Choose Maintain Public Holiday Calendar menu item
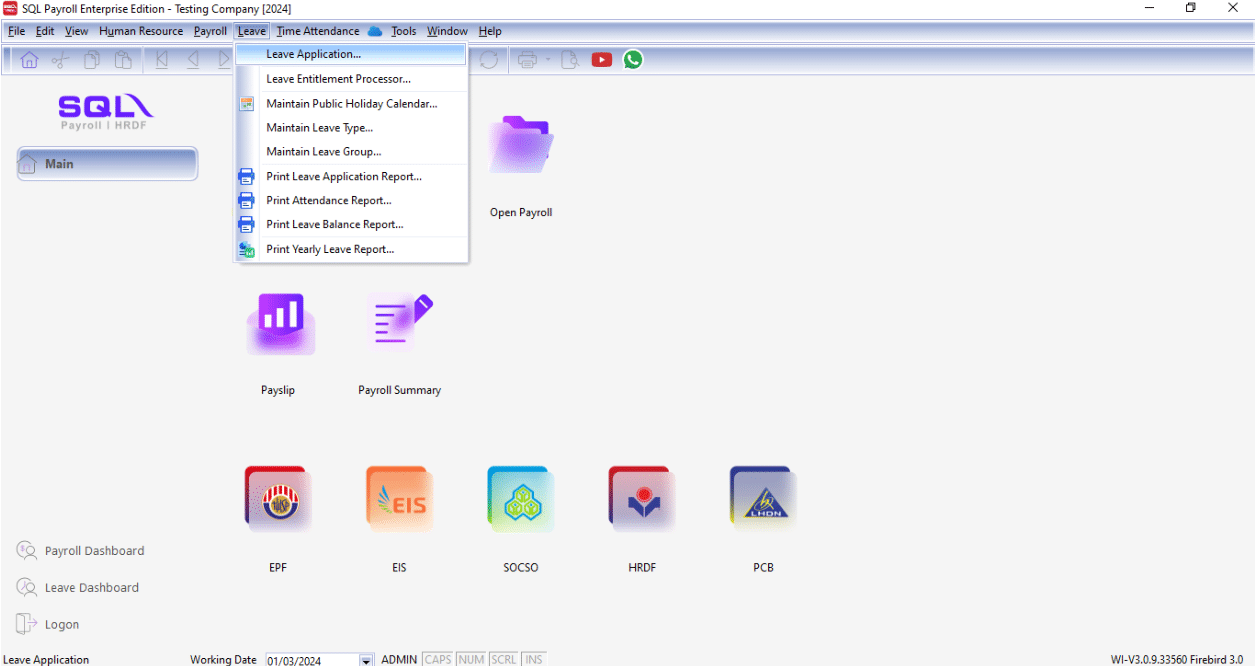 click(x=351, y=104)
